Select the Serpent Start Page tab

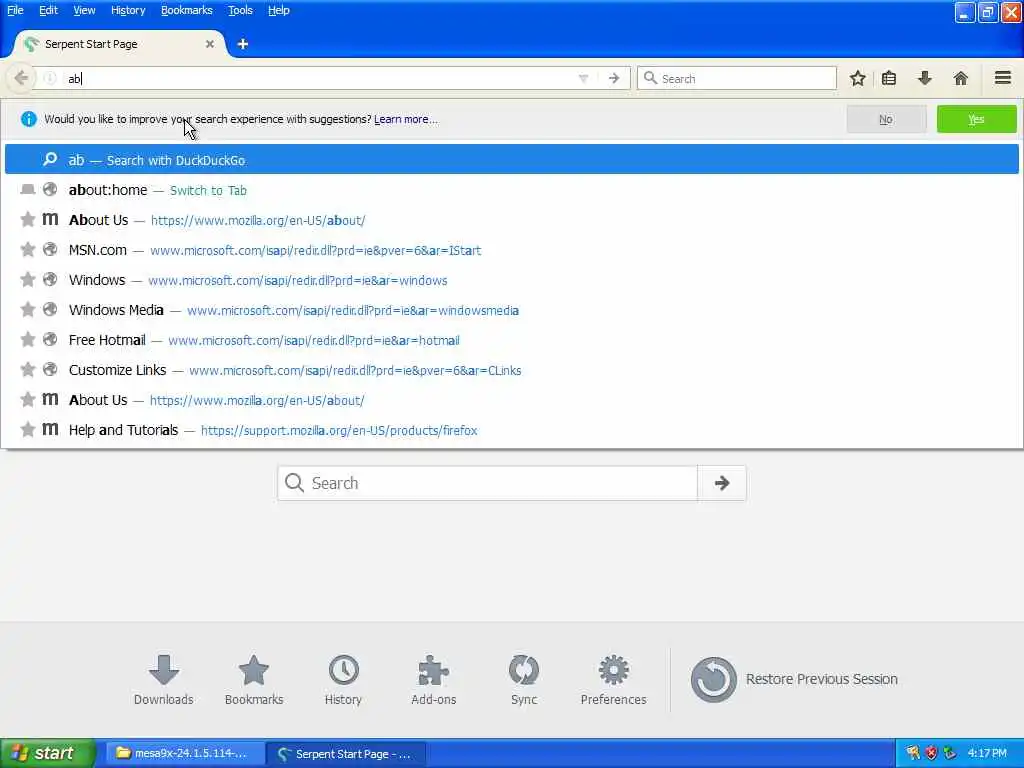click(120, 44)
